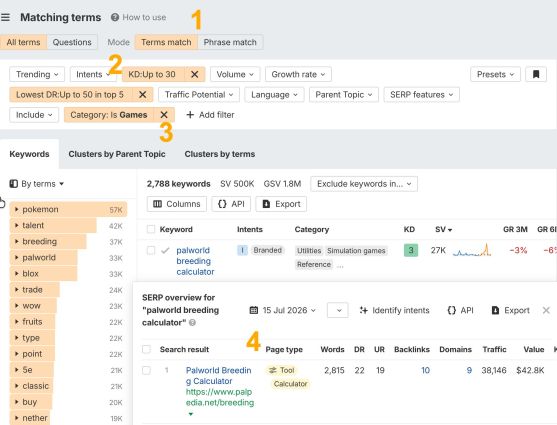
Task: Click the SERP overview info icon
Action: tap(192, 323)
